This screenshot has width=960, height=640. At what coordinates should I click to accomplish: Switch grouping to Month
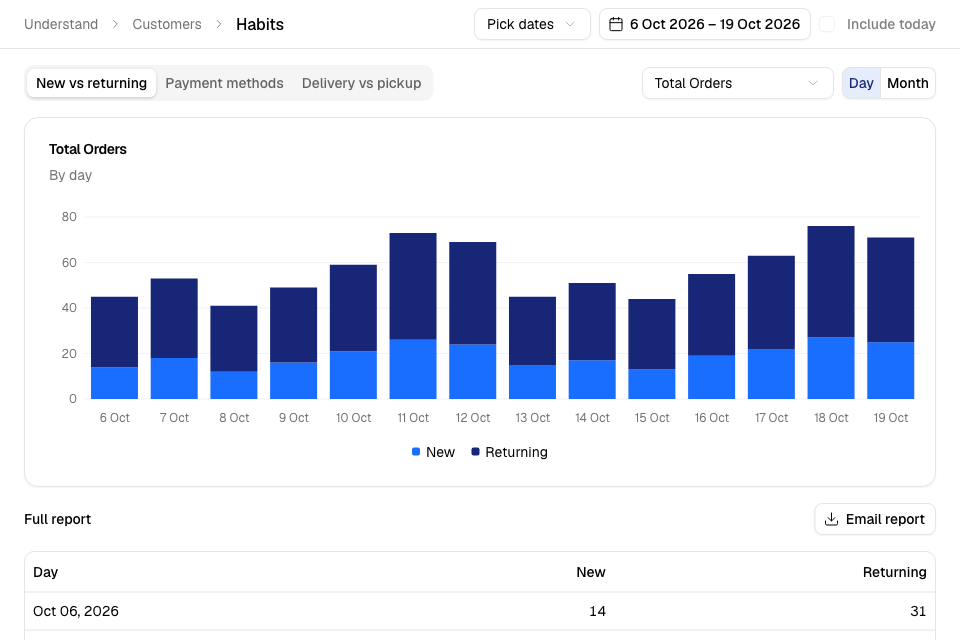(x=907, y=83)
